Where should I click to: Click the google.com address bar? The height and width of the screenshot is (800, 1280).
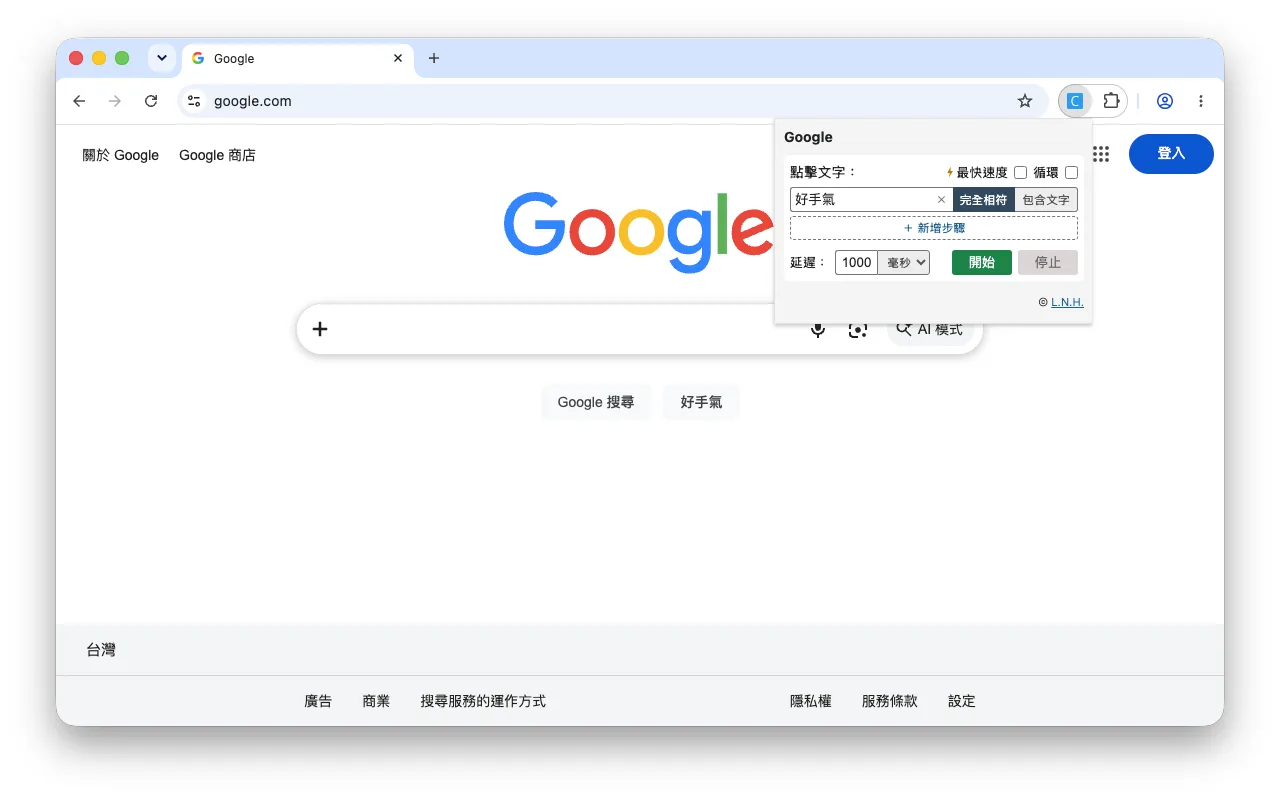[x=610, y=101]
